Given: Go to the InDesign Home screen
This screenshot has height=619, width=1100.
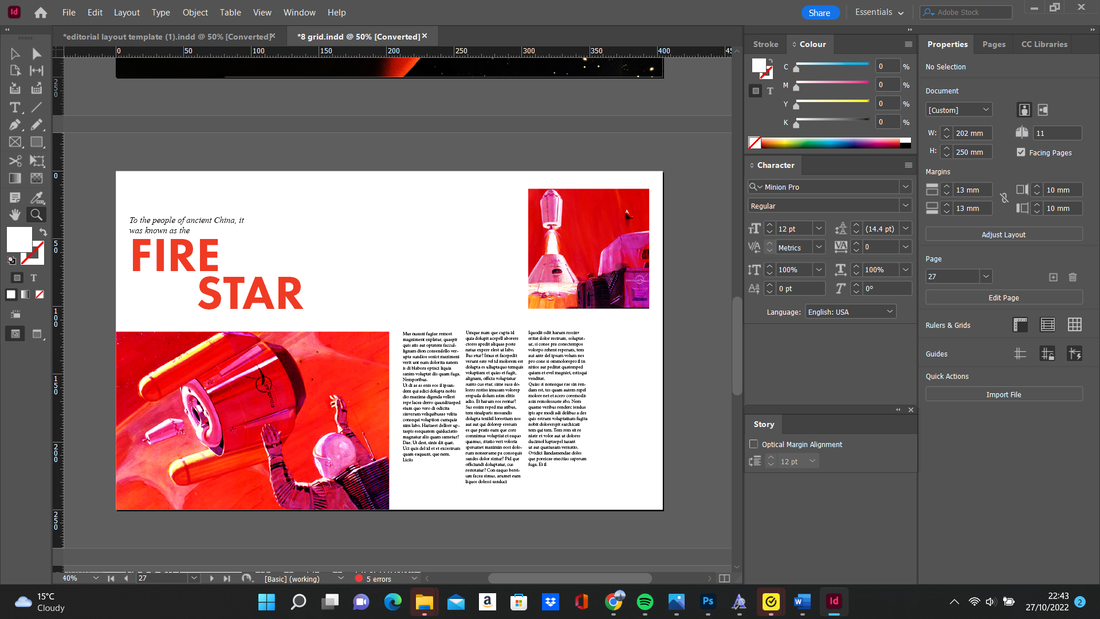Looking at the screenshot, I should [x=41, y=13].
